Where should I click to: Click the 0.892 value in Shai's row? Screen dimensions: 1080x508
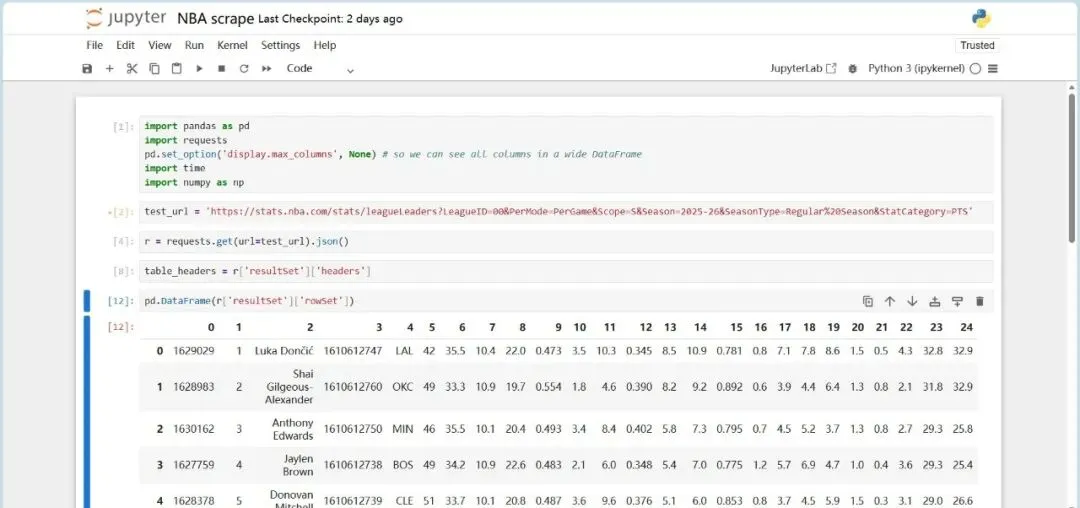point(729,387)
